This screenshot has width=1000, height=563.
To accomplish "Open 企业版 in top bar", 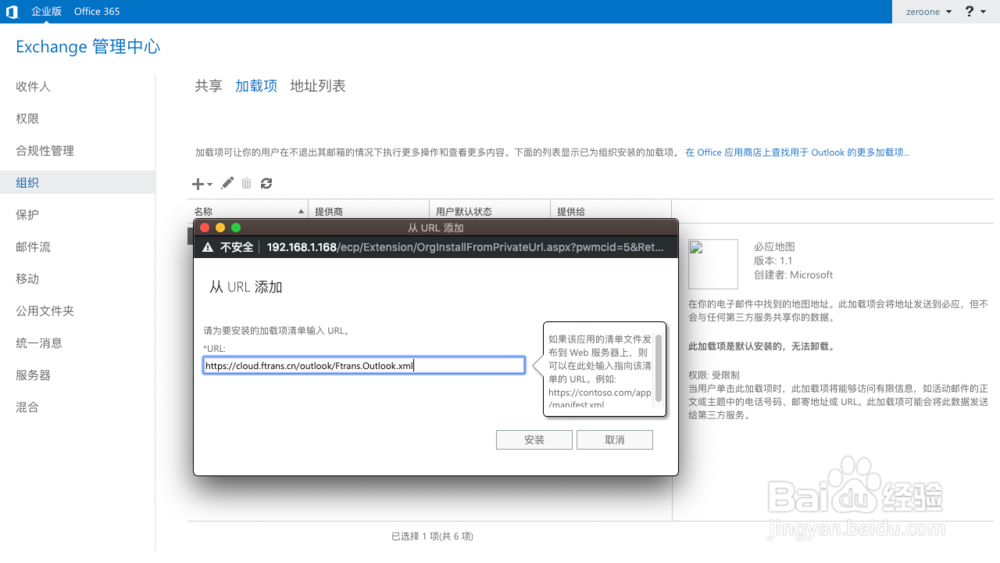I will click(x=46, y=11).
